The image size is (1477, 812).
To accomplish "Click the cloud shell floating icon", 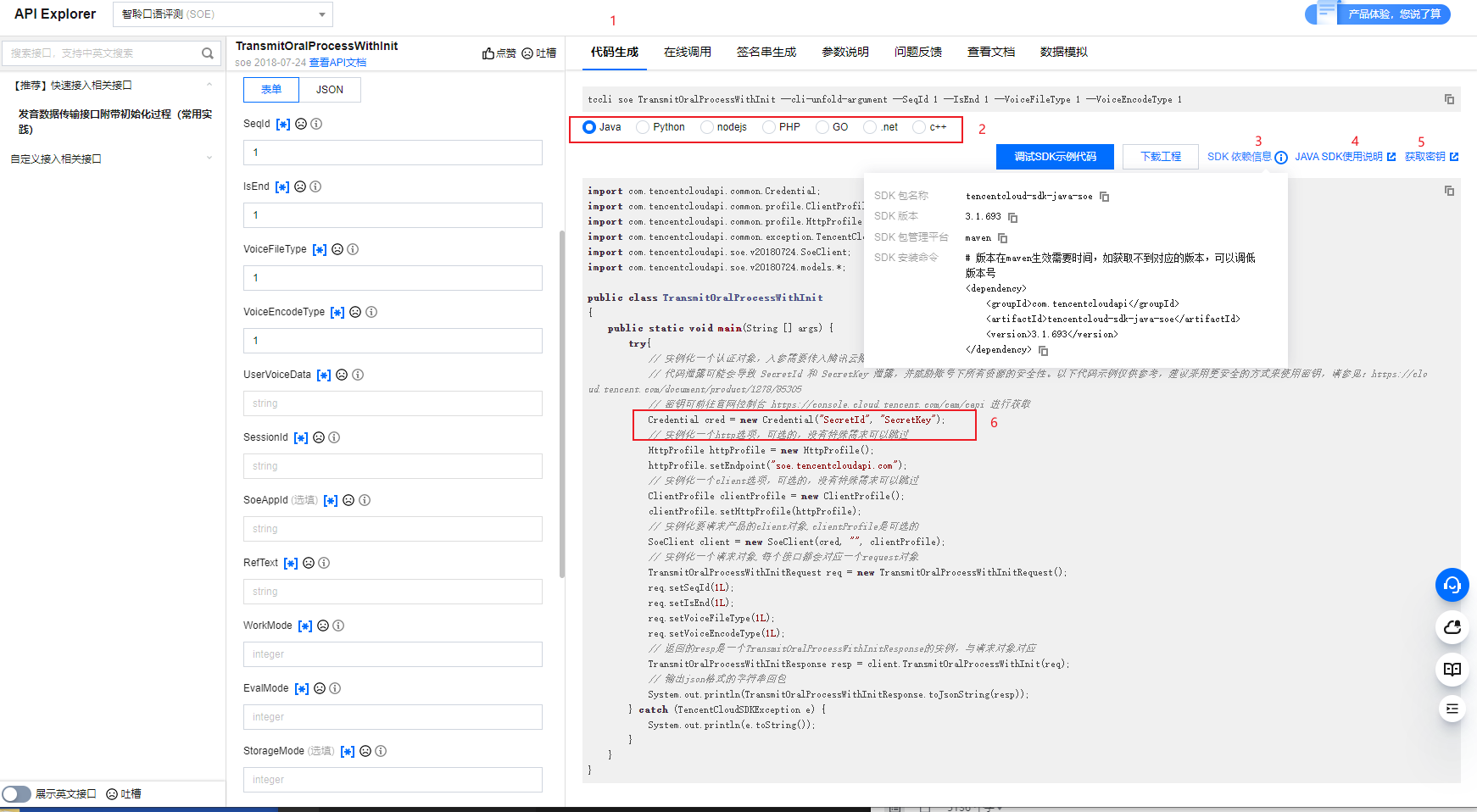I will (1452, 627).
